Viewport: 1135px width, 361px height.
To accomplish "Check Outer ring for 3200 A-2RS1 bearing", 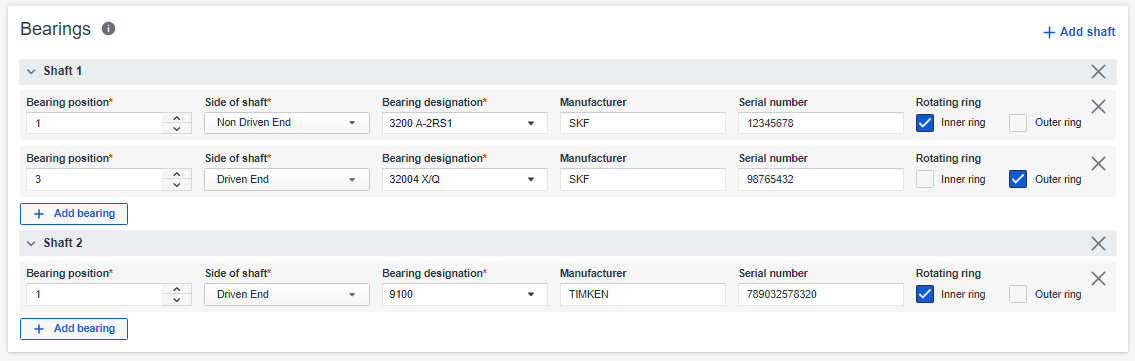I will point(1018,123).
